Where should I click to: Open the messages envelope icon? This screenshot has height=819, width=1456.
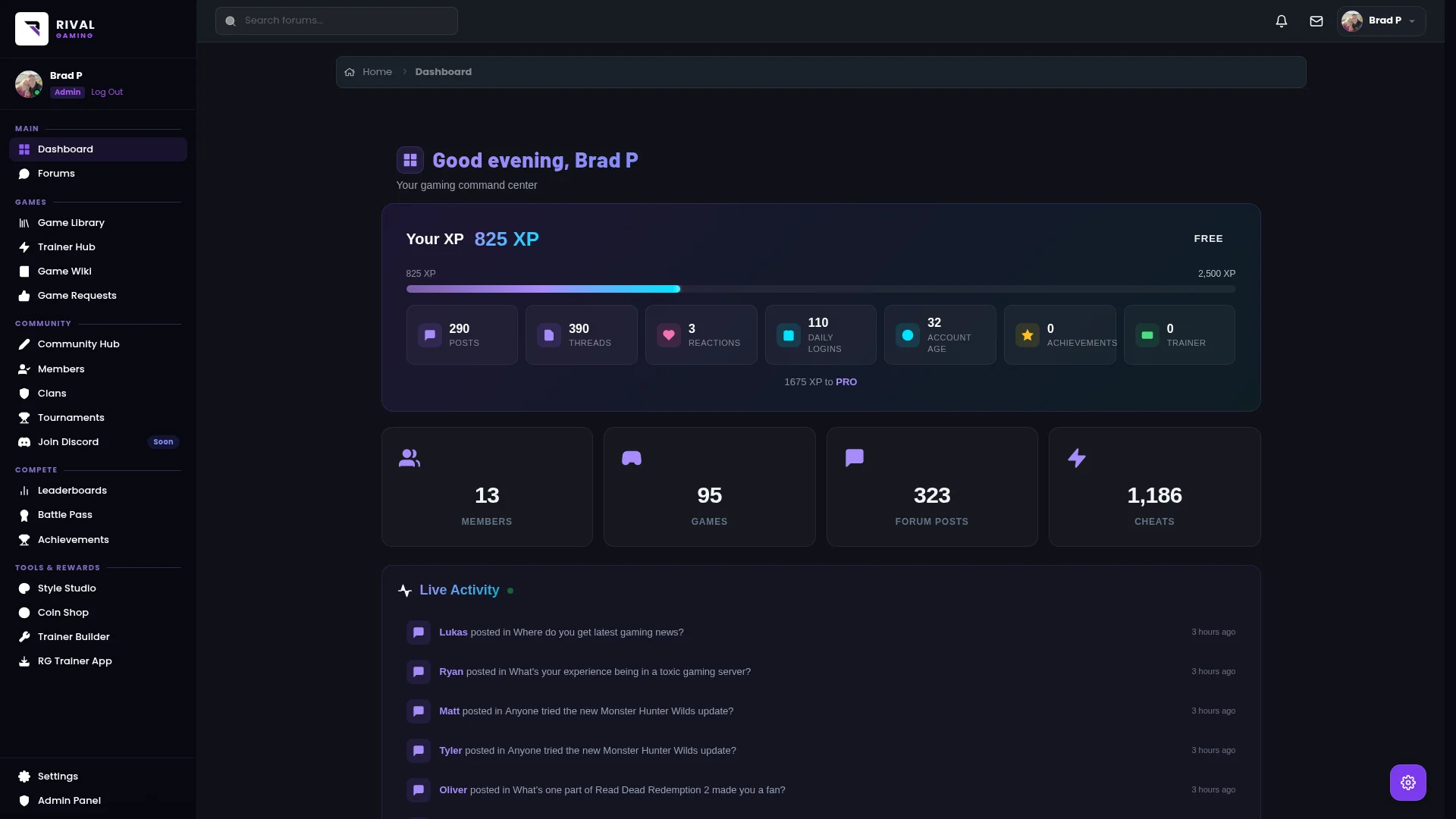pos(1316,21)
